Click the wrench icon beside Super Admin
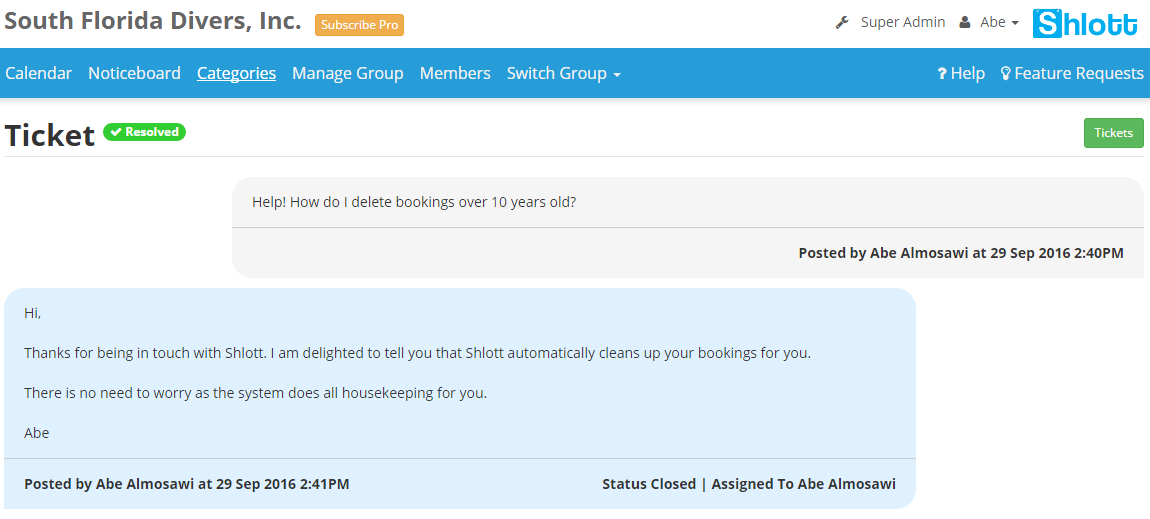Screen dimensions: 1150x519 tap(842, 23)
